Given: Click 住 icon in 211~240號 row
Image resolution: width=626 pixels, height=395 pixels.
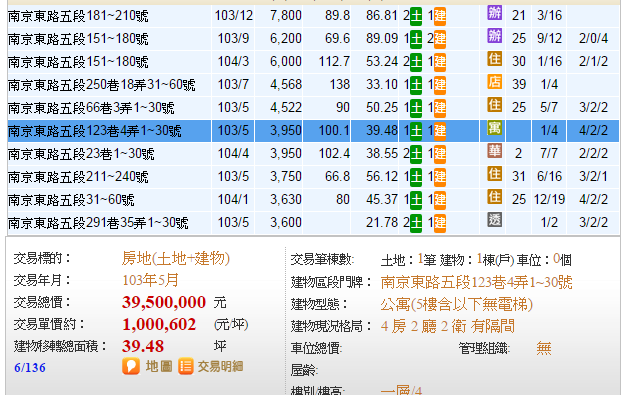Looking at the screenshot, I should pyautogui.click(x=494, y=174).
